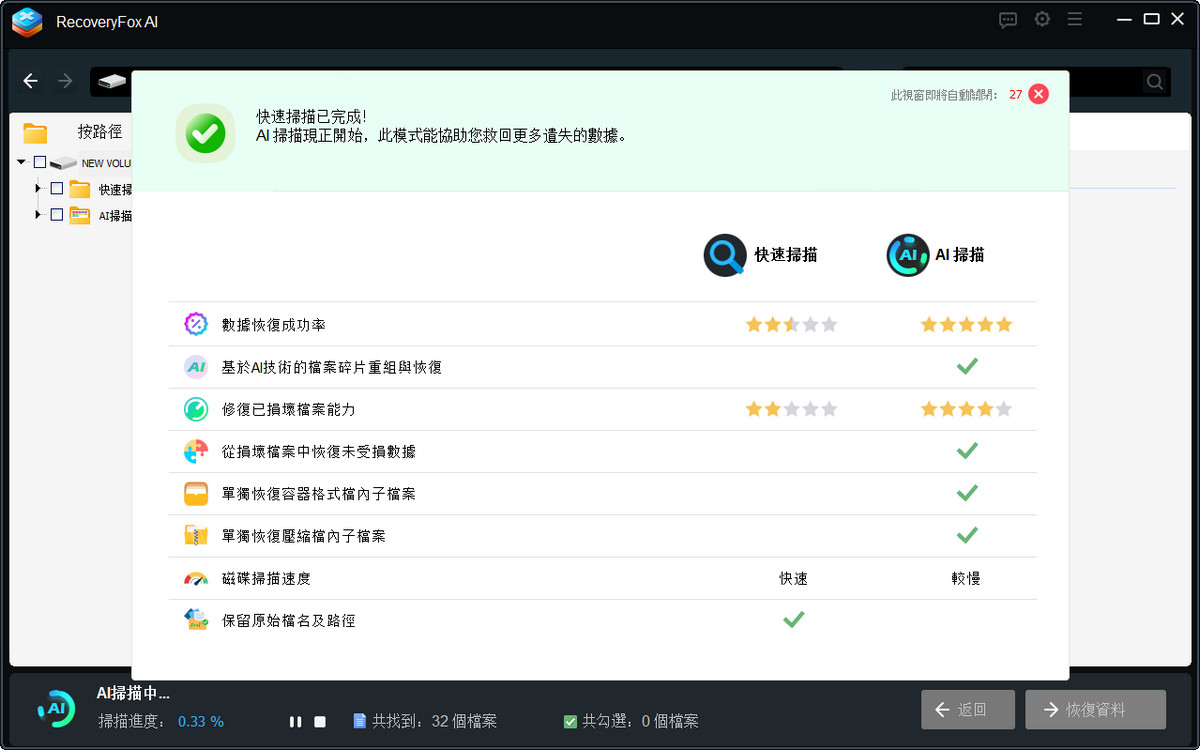Collapse the NEW VOLUME tree node
This screenshot has width=1200, height=750.
[x=21, y=162]
